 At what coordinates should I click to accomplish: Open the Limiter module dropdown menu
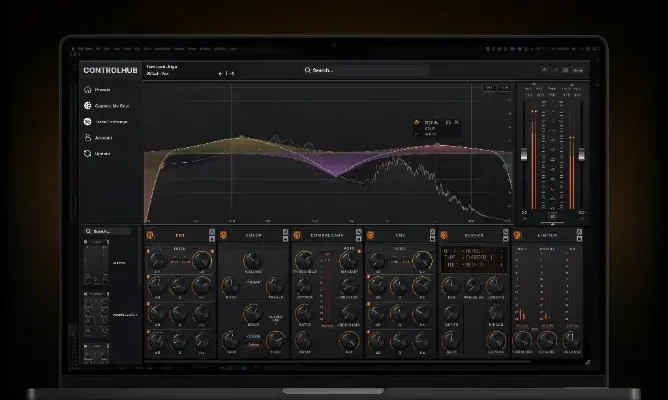pyautogui.click(x=578, y=238)
